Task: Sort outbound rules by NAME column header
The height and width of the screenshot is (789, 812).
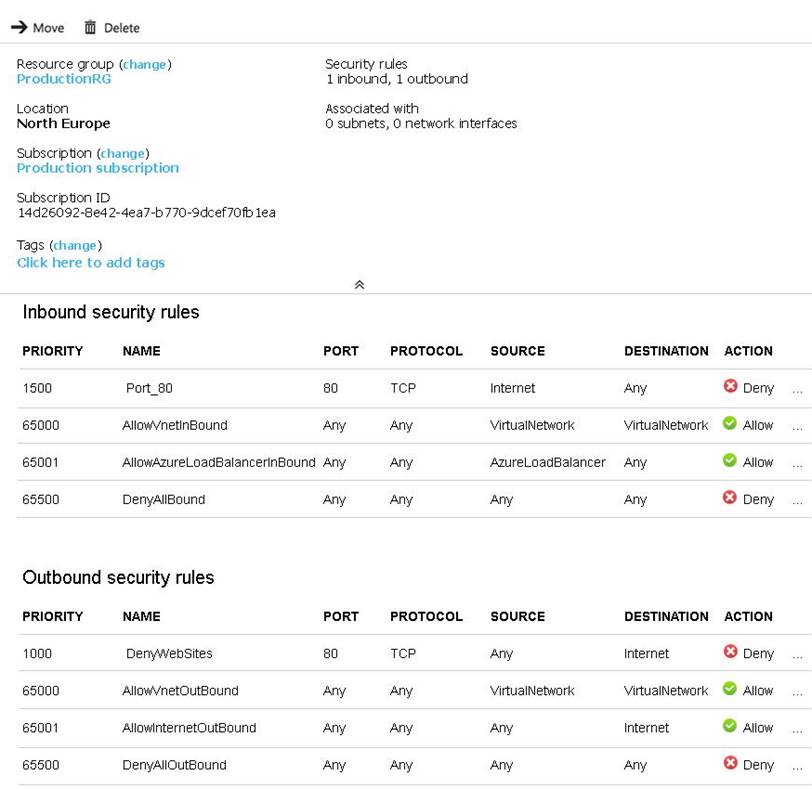Action: pos(141,616)
